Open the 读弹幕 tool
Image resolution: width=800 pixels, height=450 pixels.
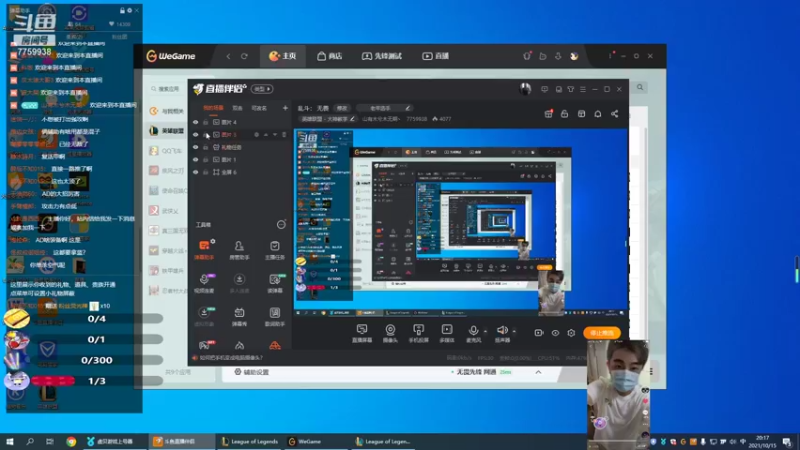click(274, 283)
